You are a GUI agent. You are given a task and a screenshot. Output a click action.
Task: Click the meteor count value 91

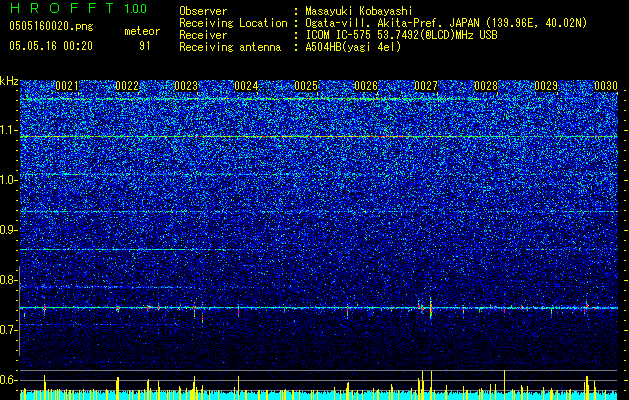[x=144, y=46]
